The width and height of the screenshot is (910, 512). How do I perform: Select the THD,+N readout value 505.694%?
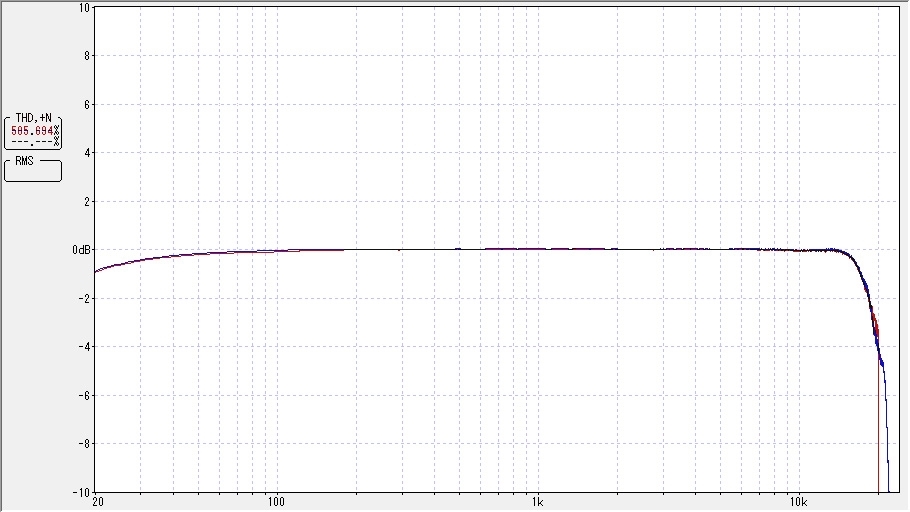pos(35,131)
